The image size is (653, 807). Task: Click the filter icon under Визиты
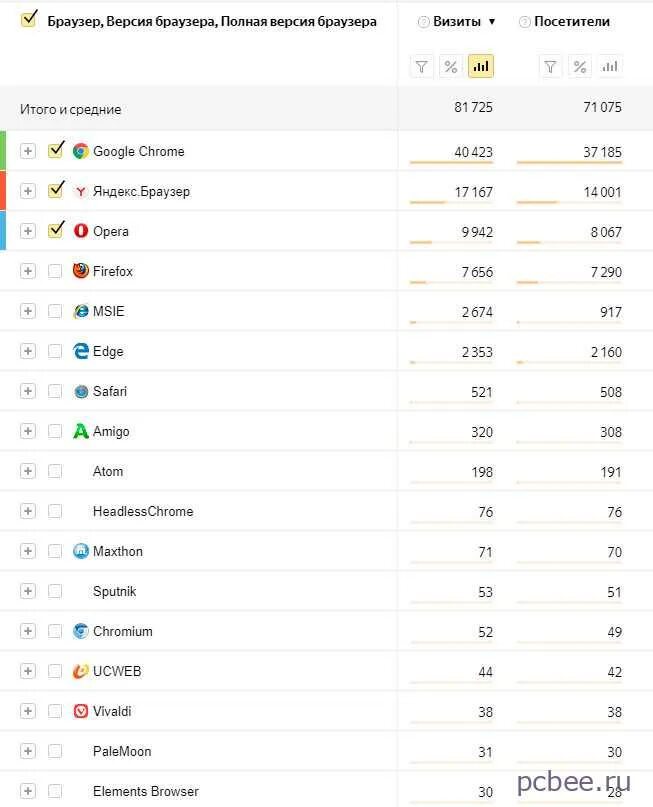pyautogui.click(x=422, y=67)
